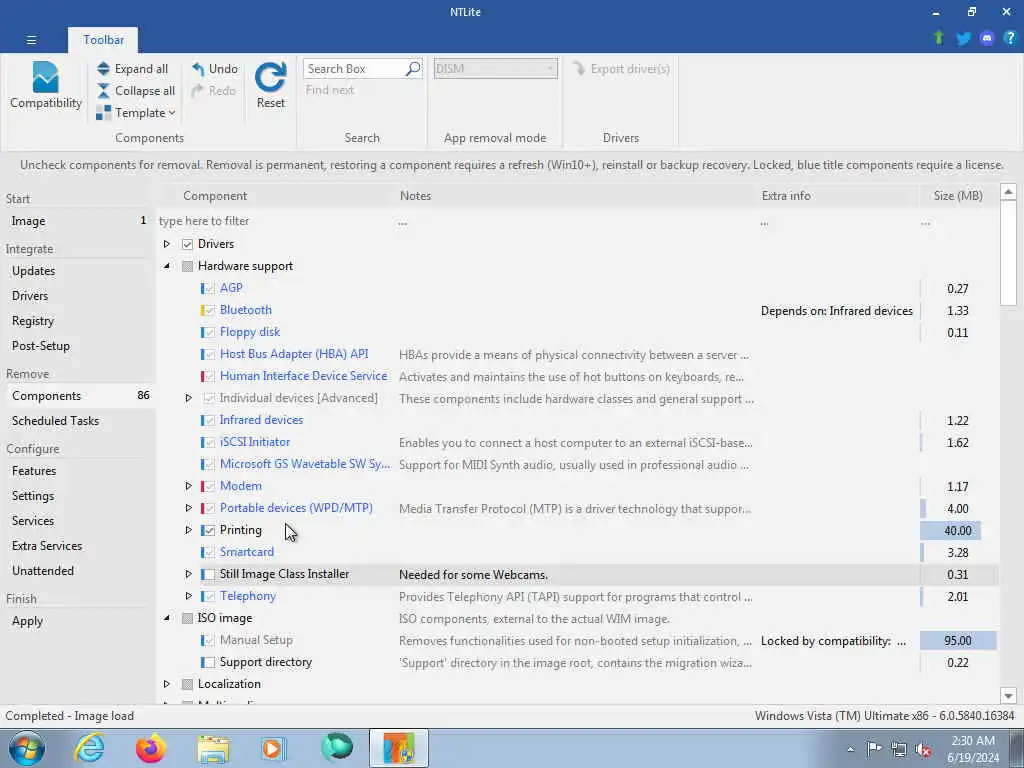Click the Reset circular arrow icon

pyautogui.click(x=270, y=77)
